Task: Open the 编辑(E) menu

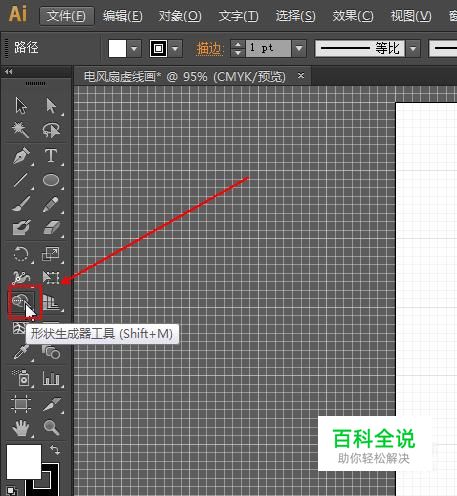Action: [x=123, y=16]
